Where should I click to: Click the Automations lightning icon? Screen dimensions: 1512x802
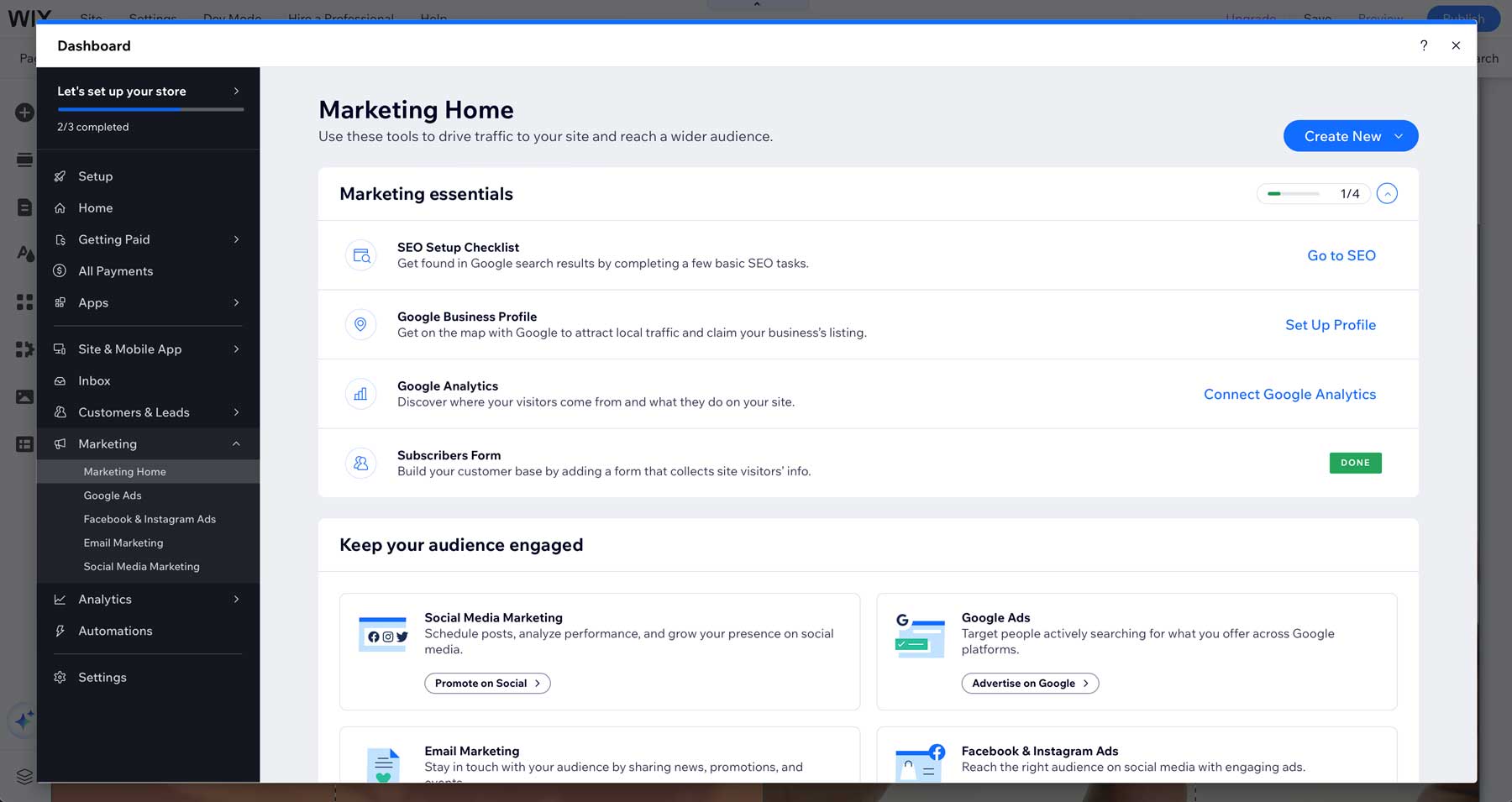coord(60,631)
